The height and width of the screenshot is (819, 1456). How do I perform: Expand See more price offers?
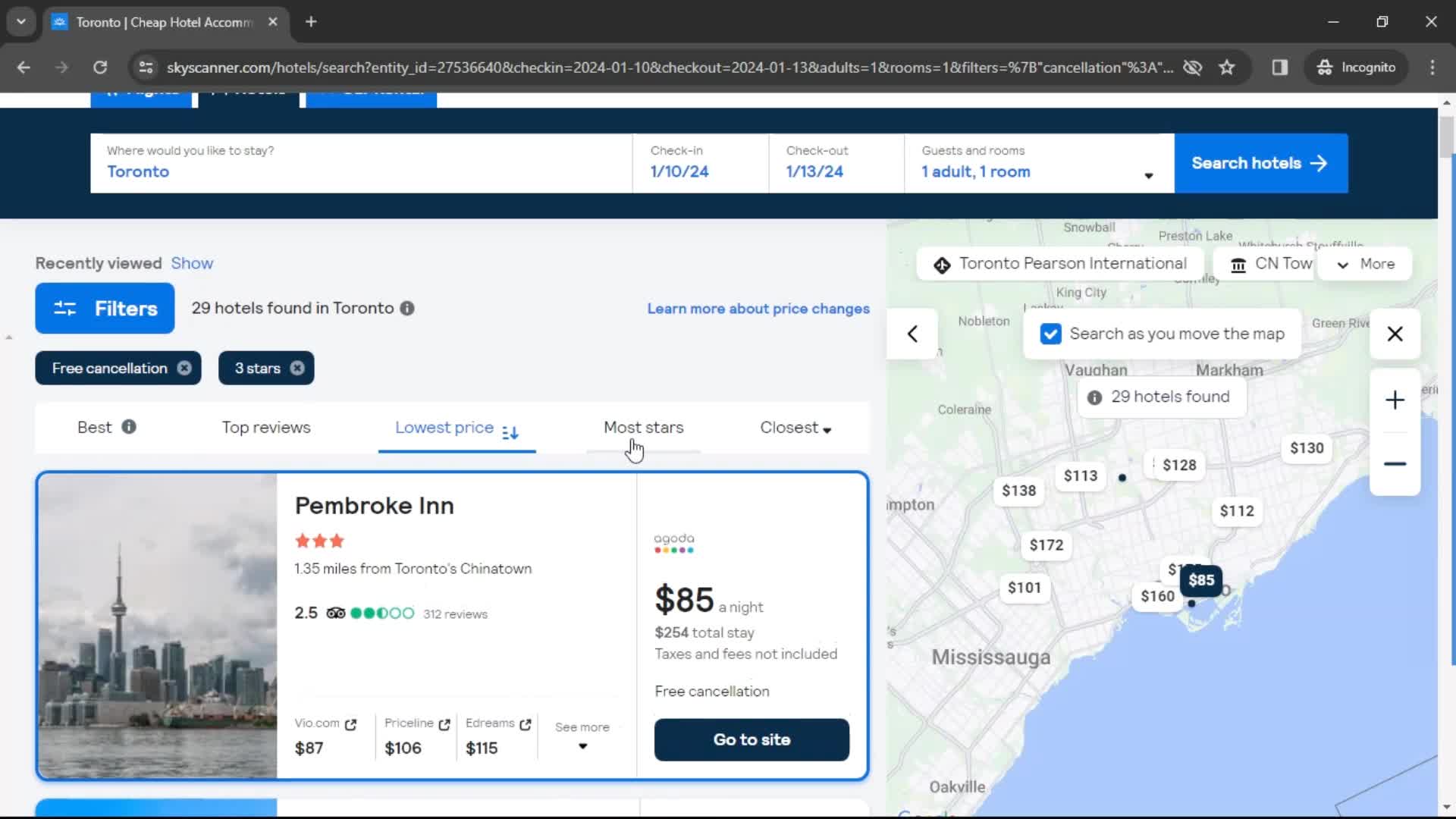coord(582,736)
